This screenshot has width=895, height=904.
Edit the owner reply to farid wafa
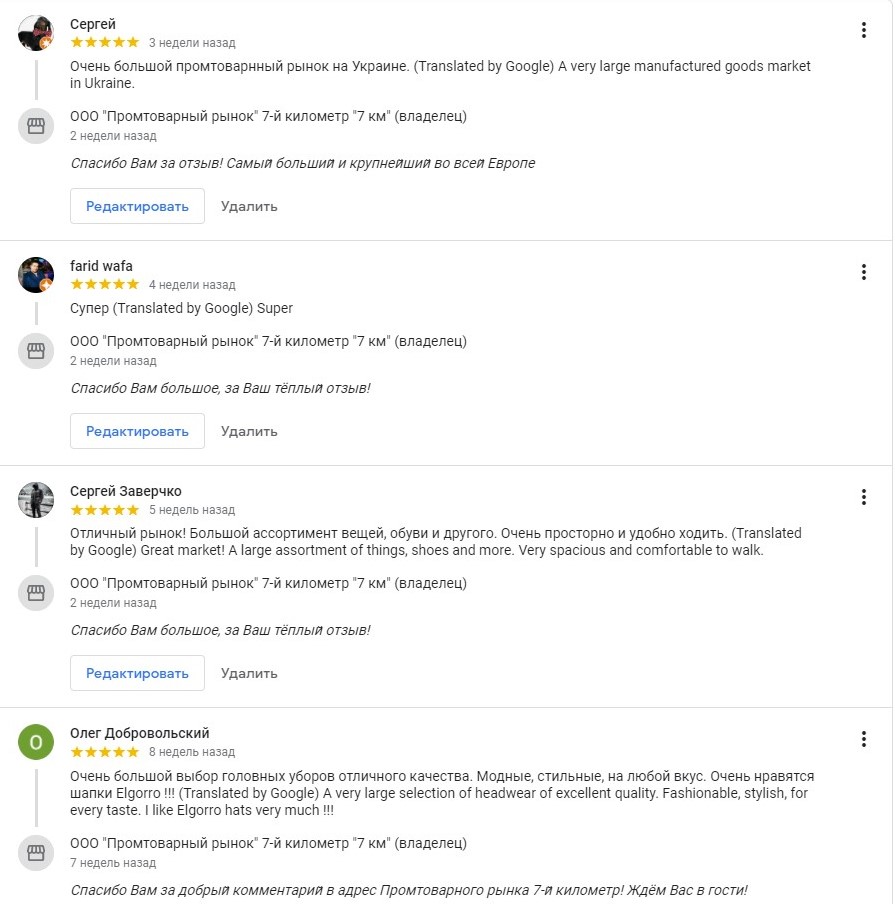137,431
